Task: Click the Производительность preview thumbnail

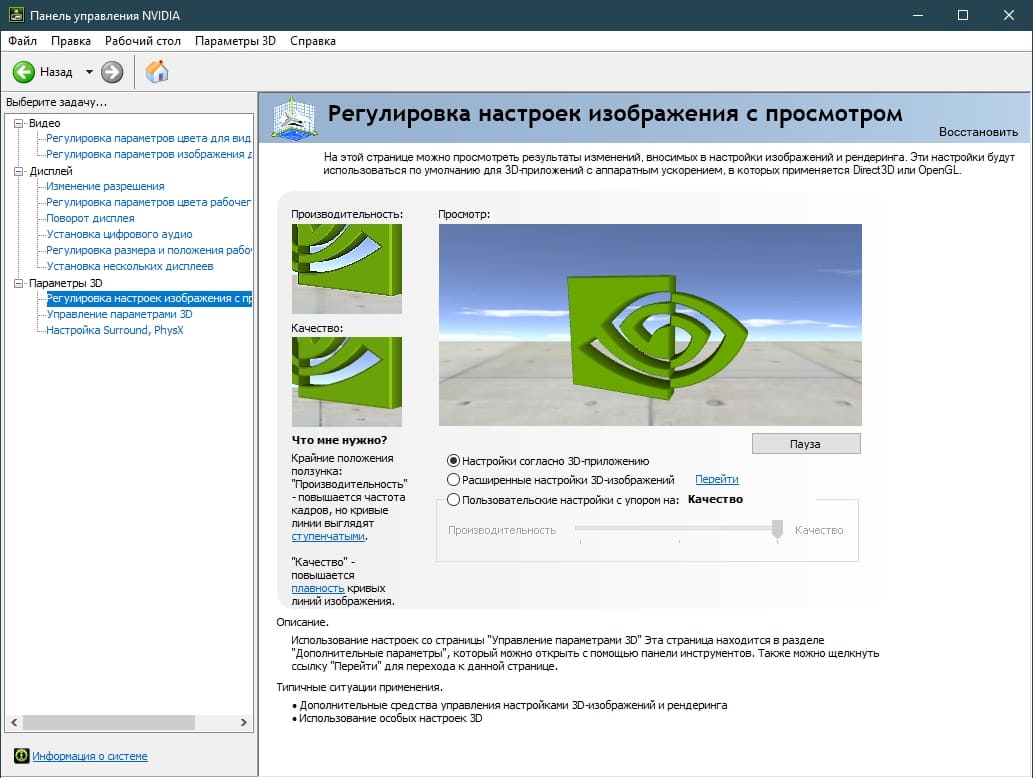Action: point(347,269)
